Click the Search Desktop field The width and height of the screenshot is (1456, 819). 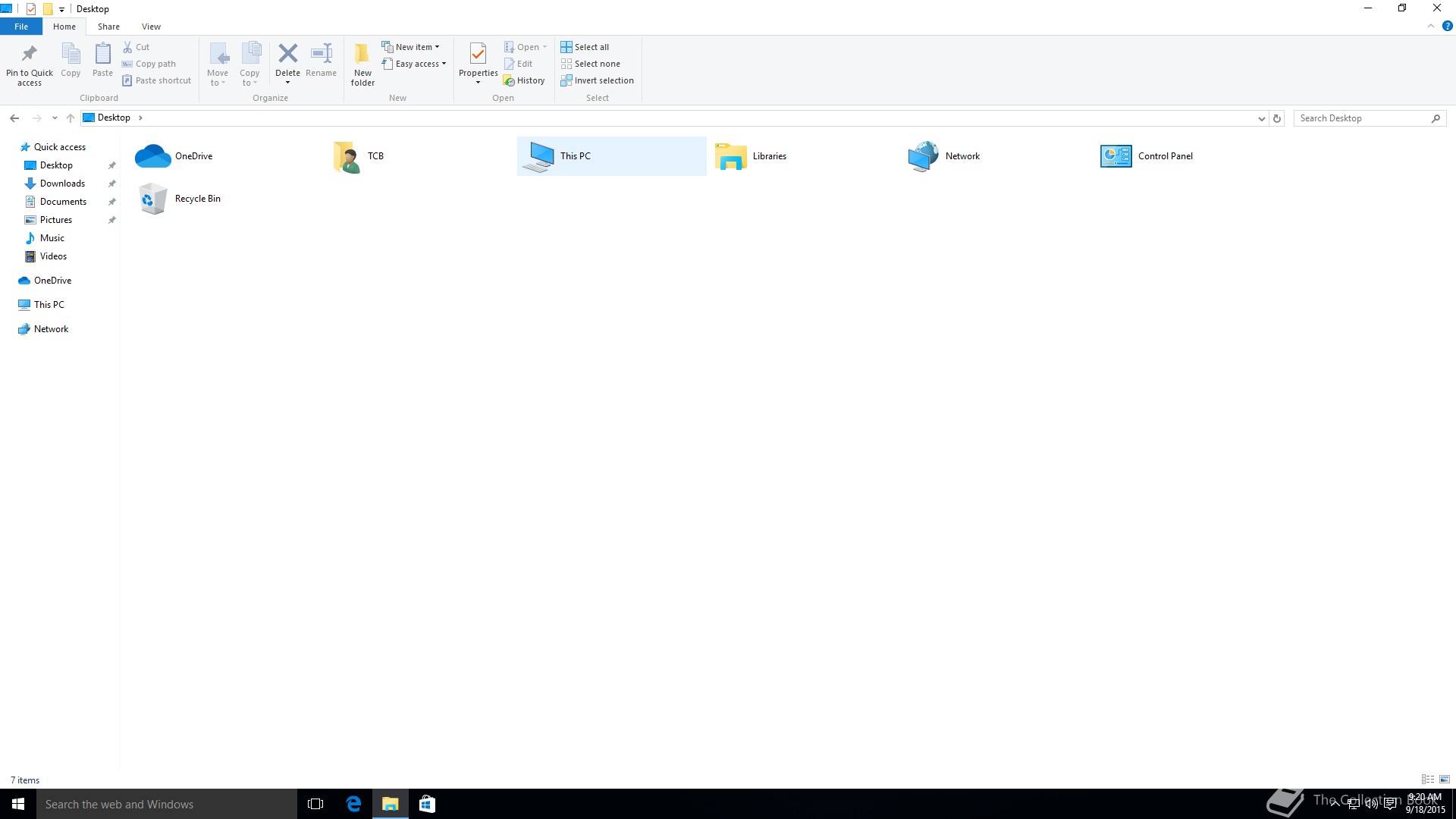click(x=1370, y=118)
